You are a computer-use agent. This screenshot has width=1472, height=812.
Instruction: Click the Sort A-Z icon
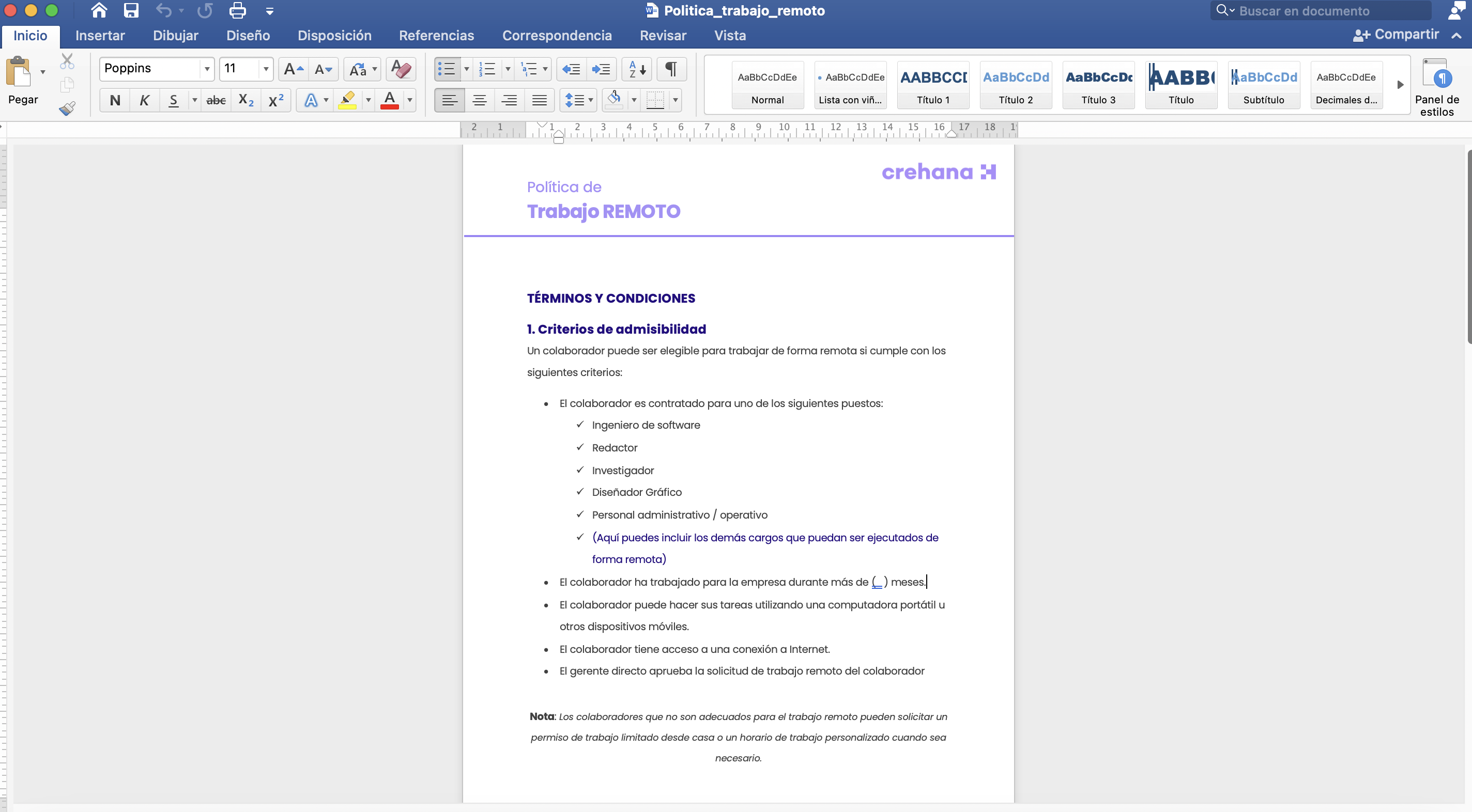[x=637, y=69]
